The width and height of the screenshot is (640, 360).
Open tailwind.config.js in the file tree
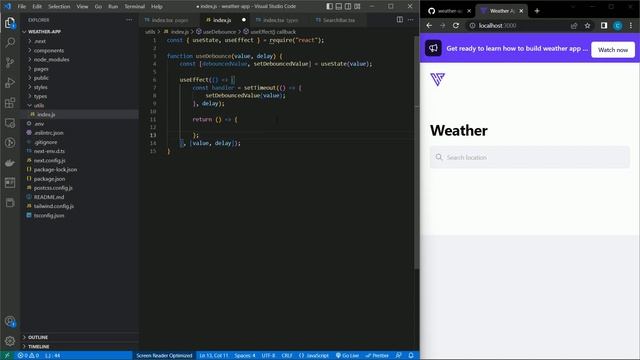pyautogui.click(x=53, y=206)
